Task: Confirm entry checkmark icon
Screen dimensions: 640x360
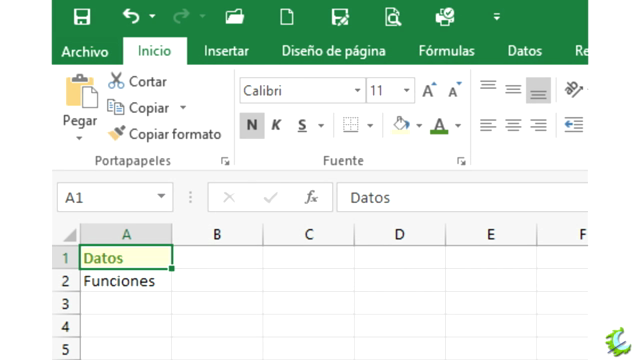Action: (x=270, y=198)
